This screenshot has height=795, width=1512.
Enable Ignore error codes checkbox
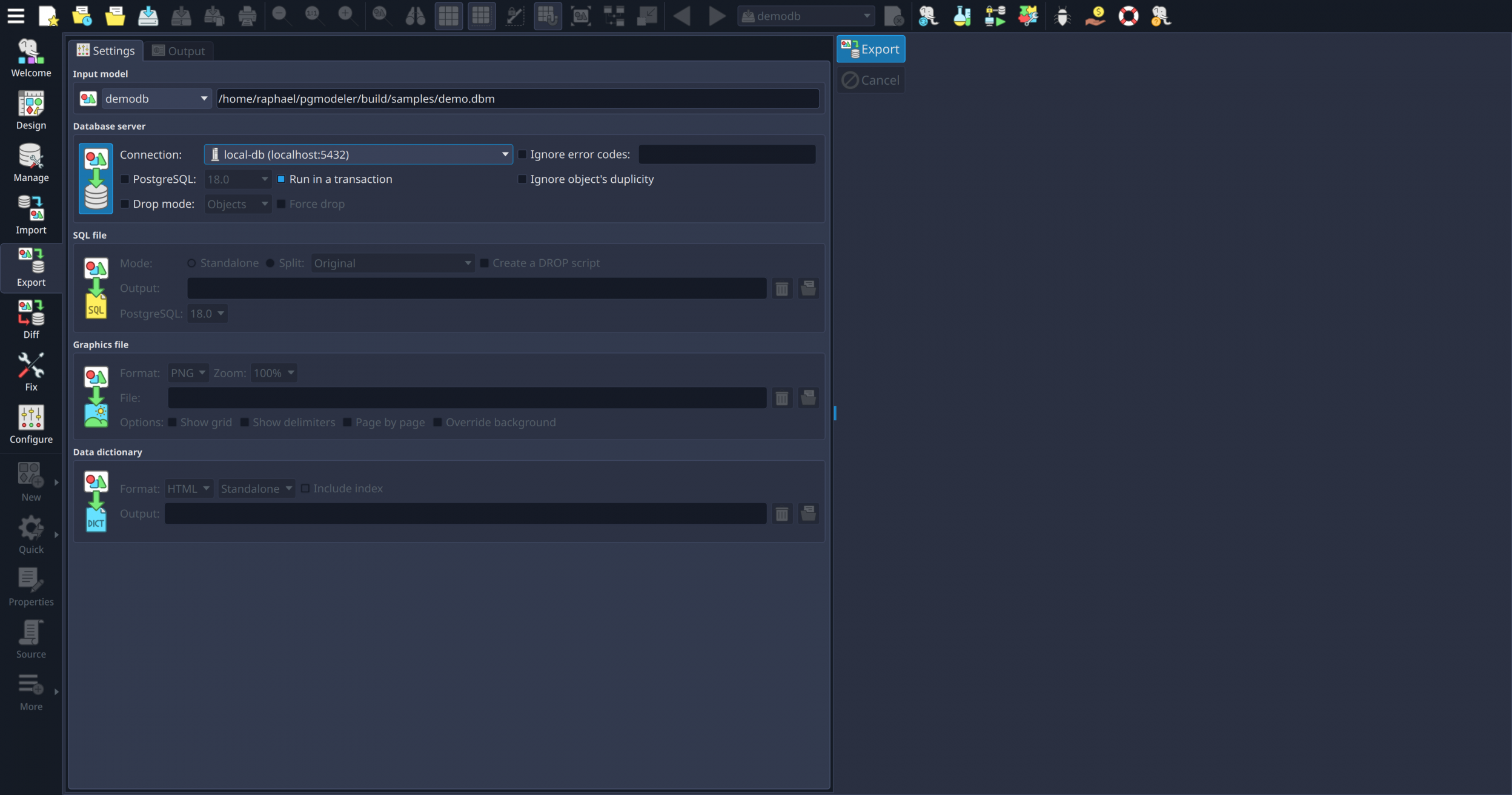[522, 154]
